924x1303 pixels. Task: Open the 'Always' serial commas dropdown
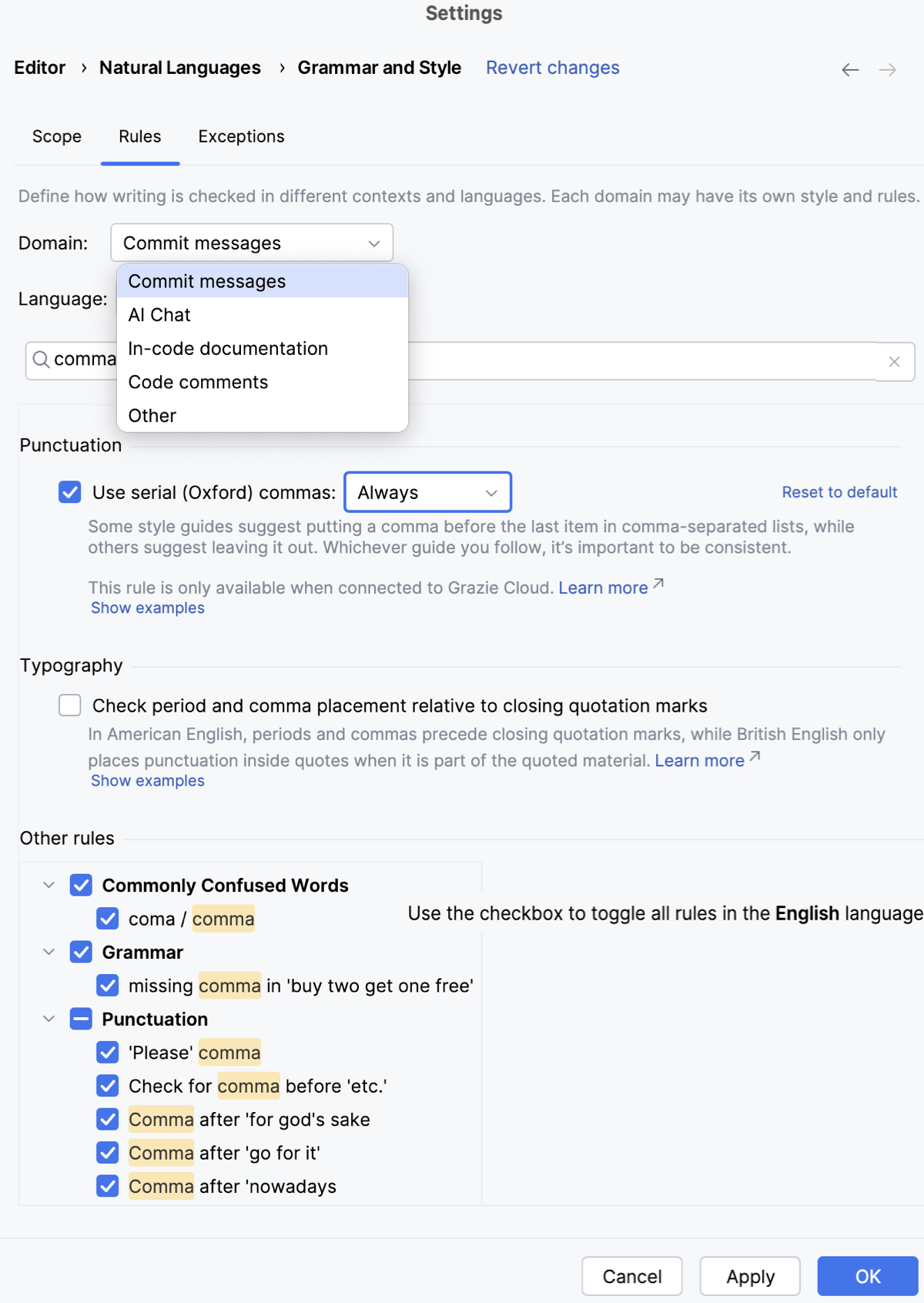427,492
